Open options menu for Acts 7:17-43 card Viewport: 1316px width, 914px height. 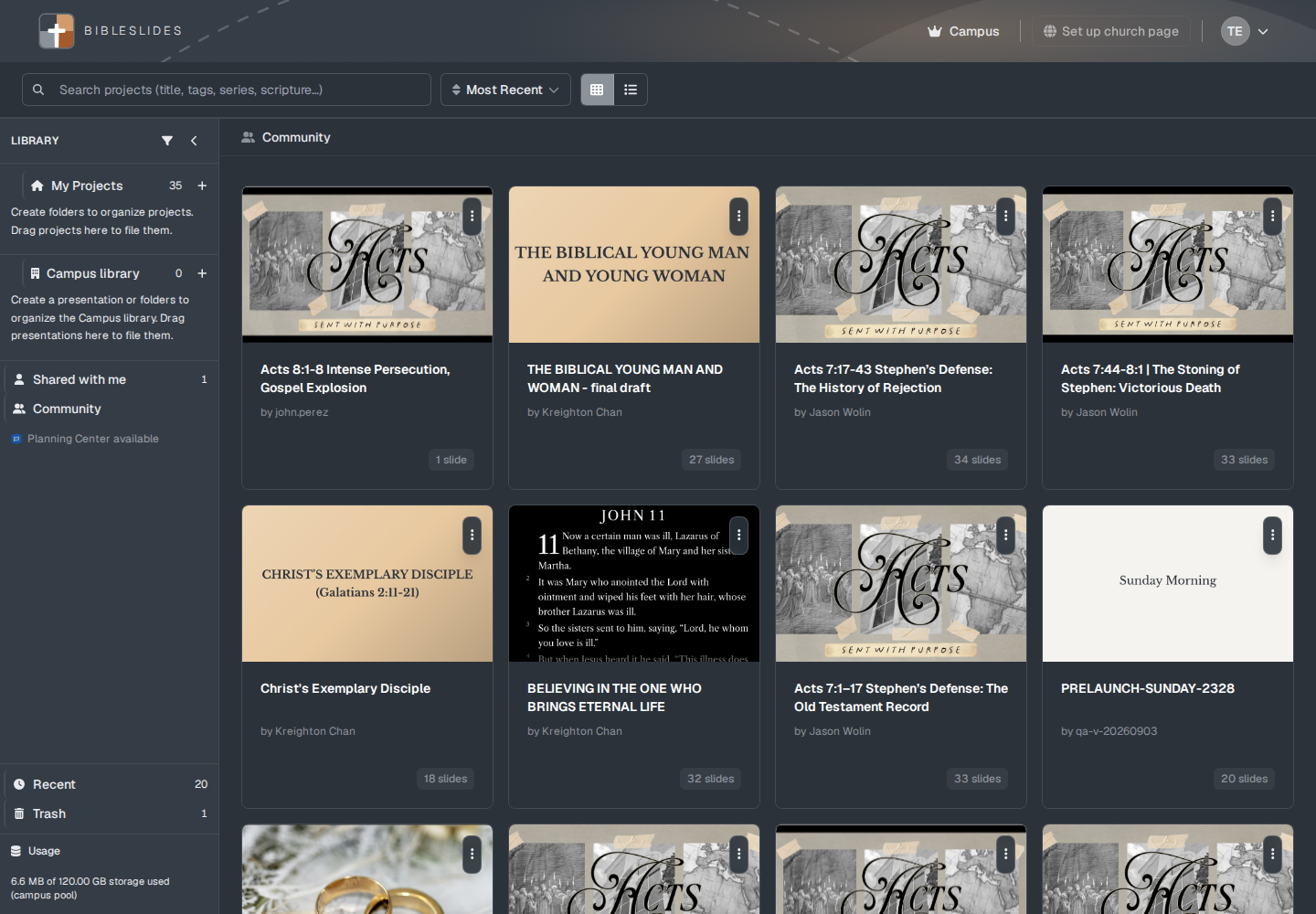tap(1005, 217)
